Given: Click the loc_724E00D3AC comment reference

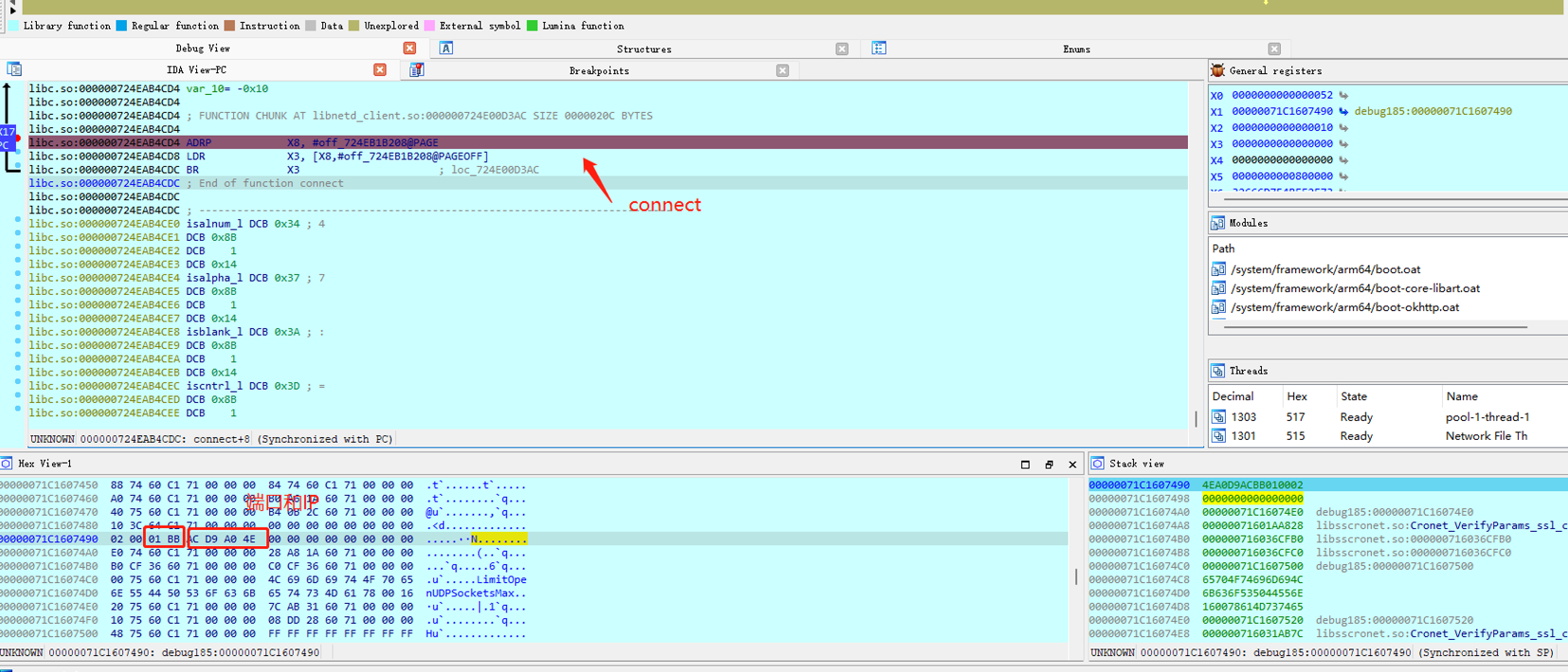Looking at the screenshot, I should (495, 170).
